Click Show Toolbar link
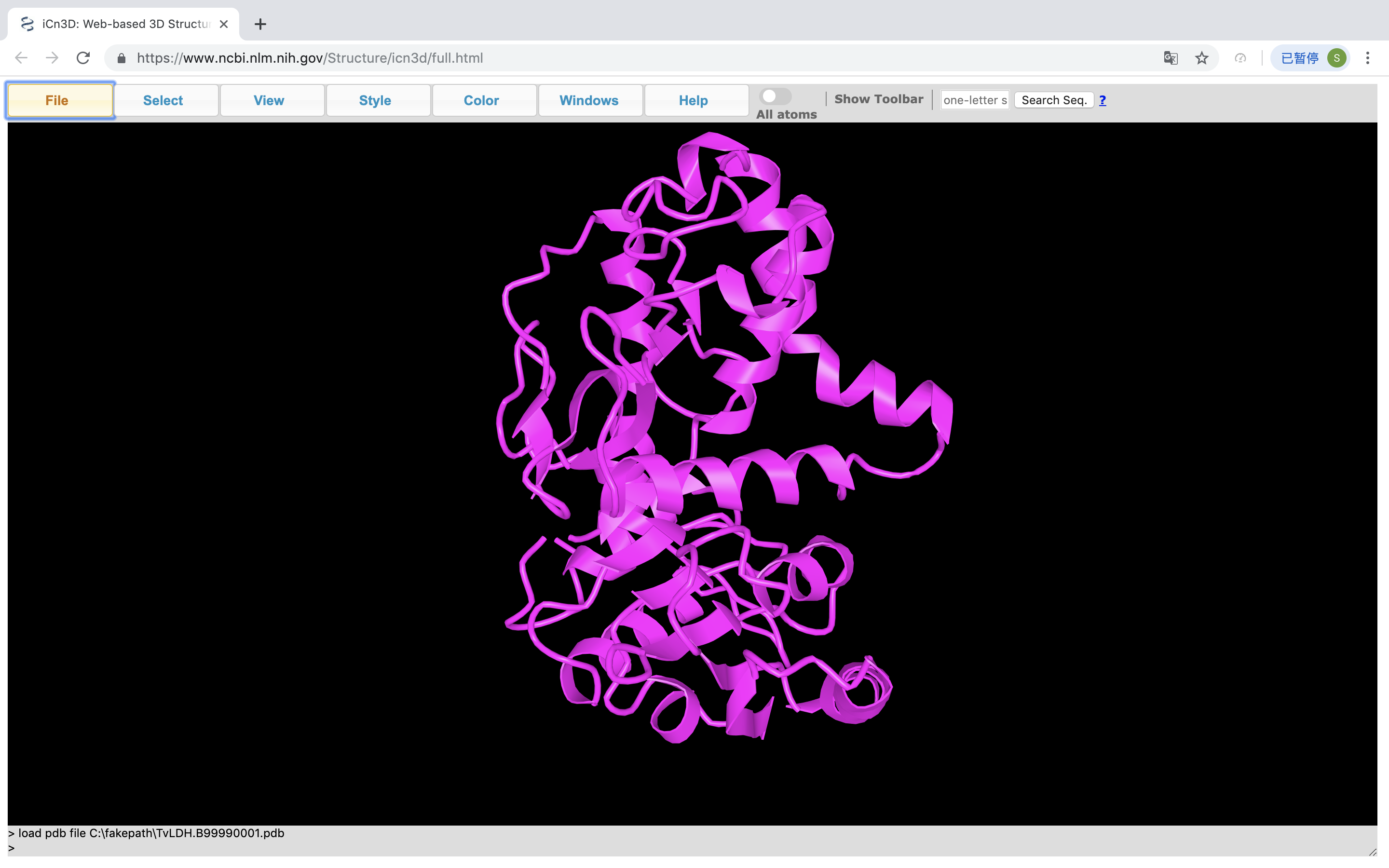Image resolution: width=1389 pixels, height=868 pixels. click(878, 99)
